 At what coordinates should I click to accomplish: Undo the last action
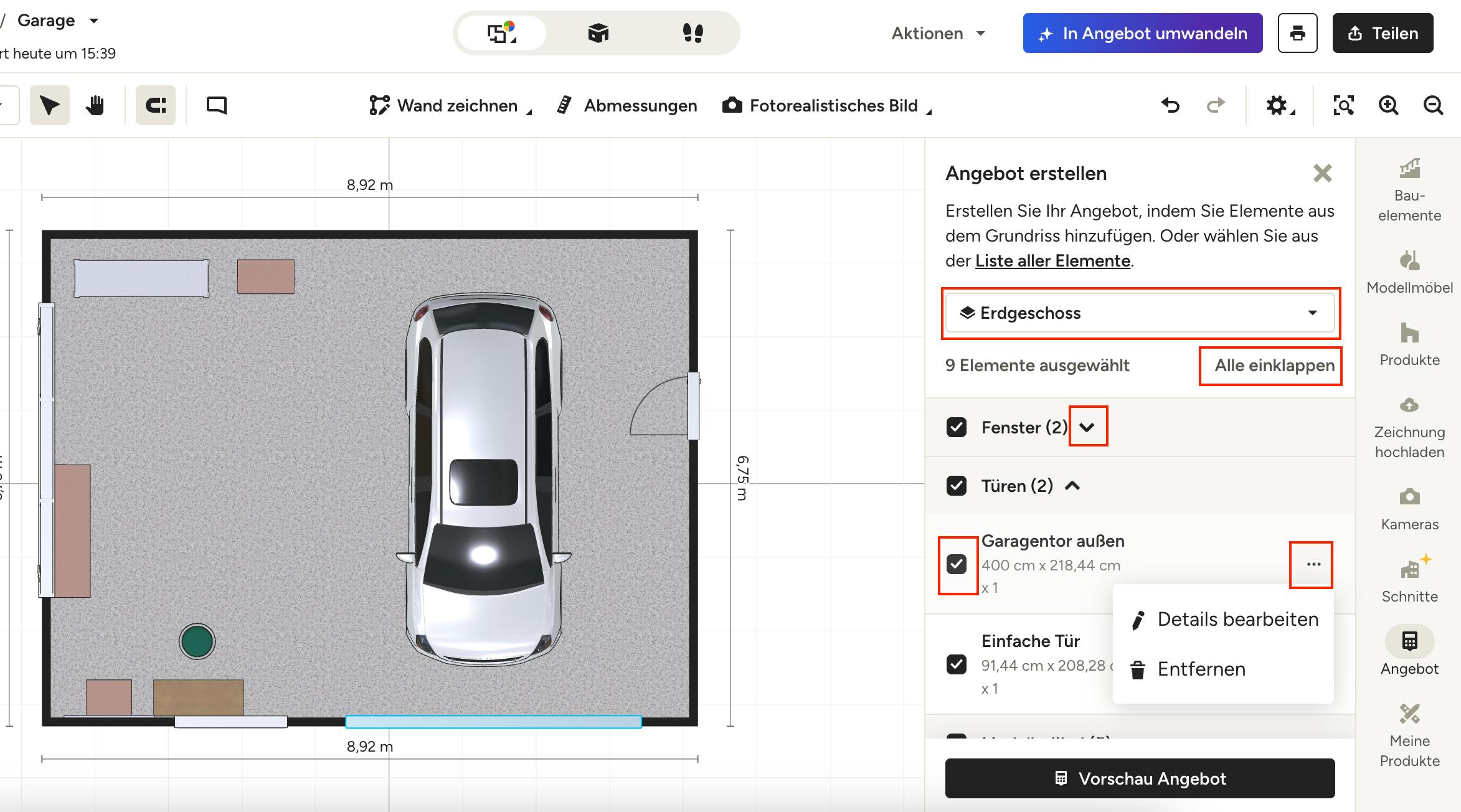coord(1171,105)
